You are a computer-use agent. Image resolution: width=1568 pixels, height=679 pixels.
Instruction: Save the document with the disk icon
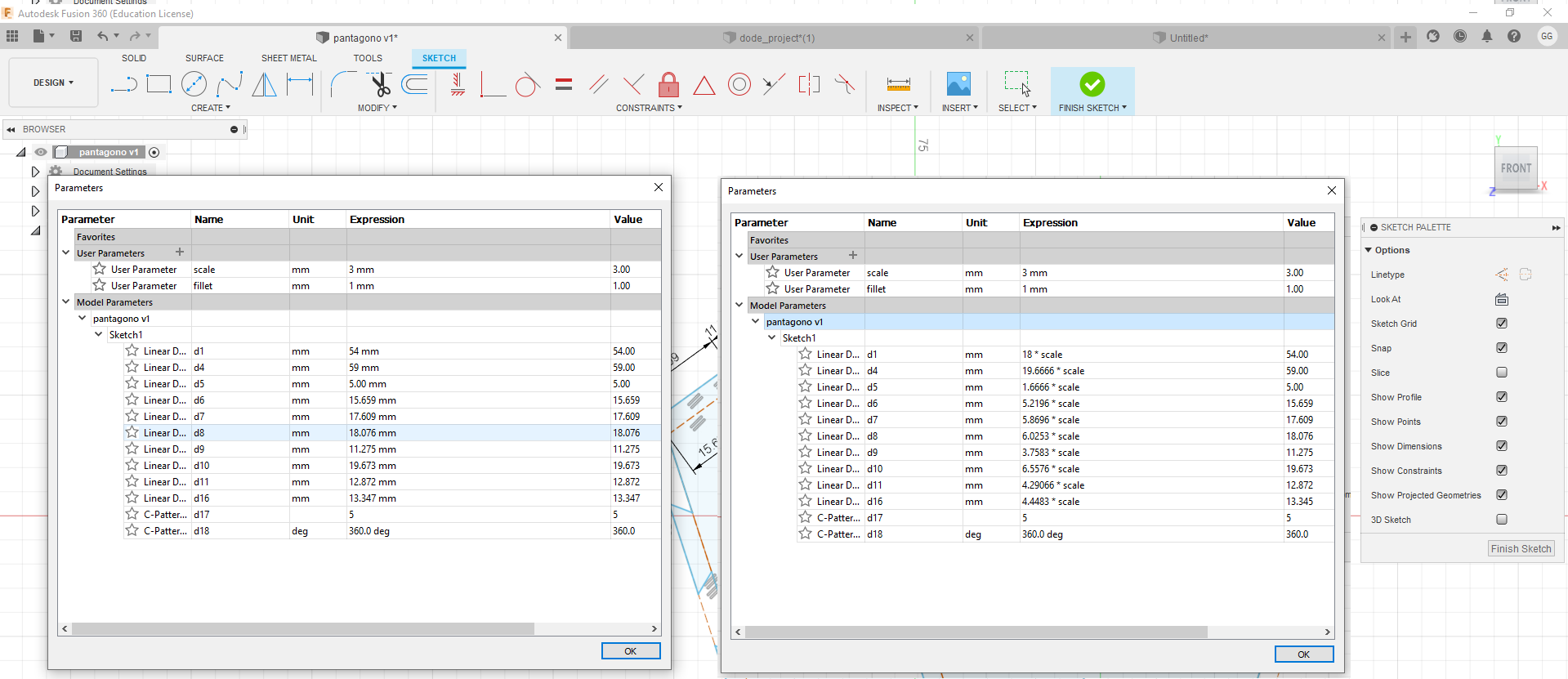click(x=76, y=36)
